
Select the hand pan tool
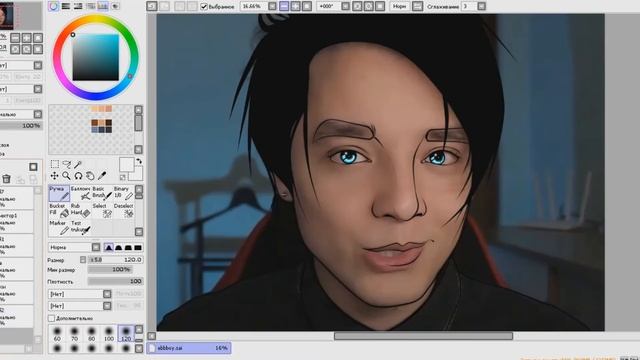pos(90,176)
